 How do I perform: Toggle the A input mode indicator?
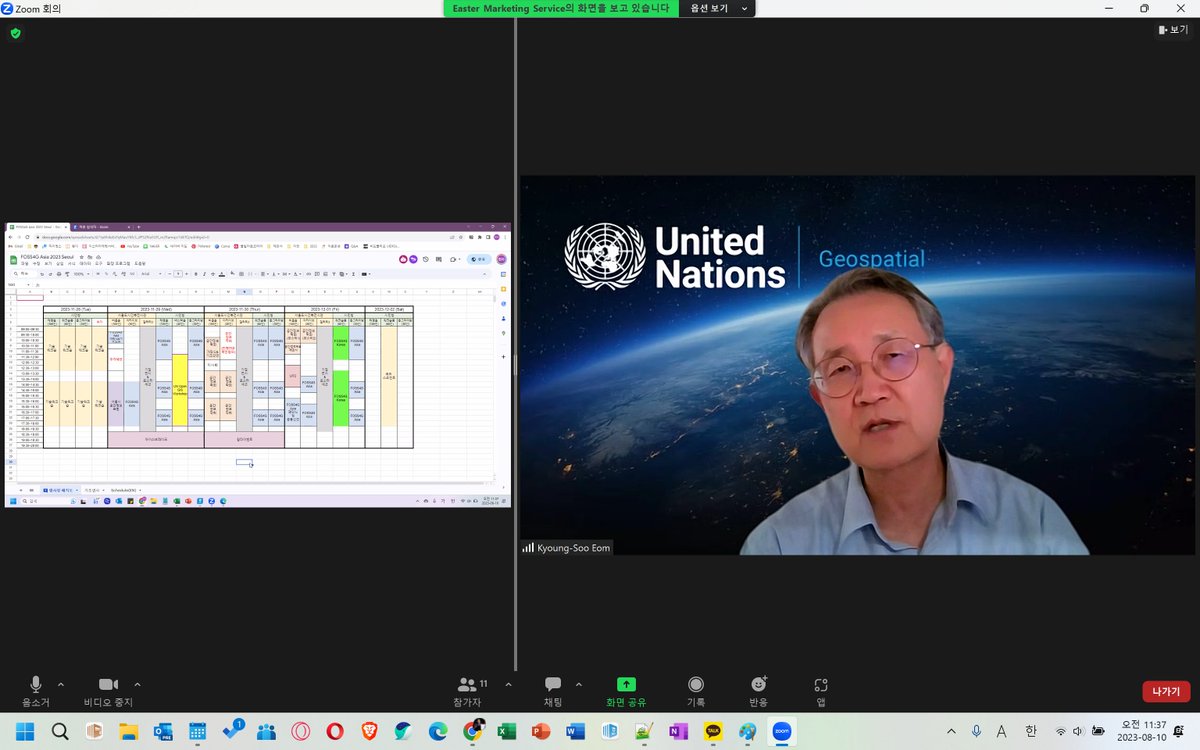point(1002,732)
